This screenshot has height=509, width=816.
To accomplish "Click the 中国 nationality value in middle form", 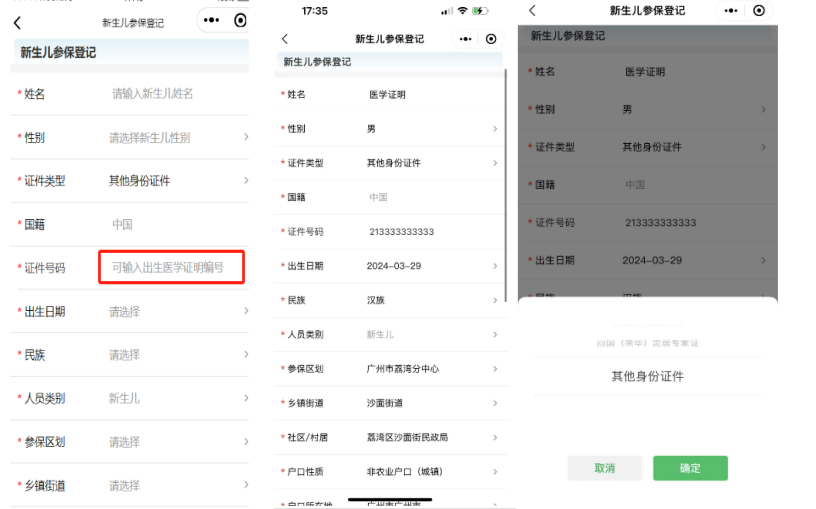I will pos(378,197).
